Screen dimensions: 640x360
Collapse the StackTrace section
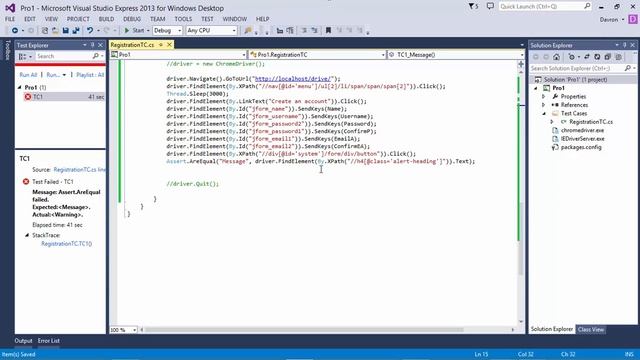click(27, 235)
